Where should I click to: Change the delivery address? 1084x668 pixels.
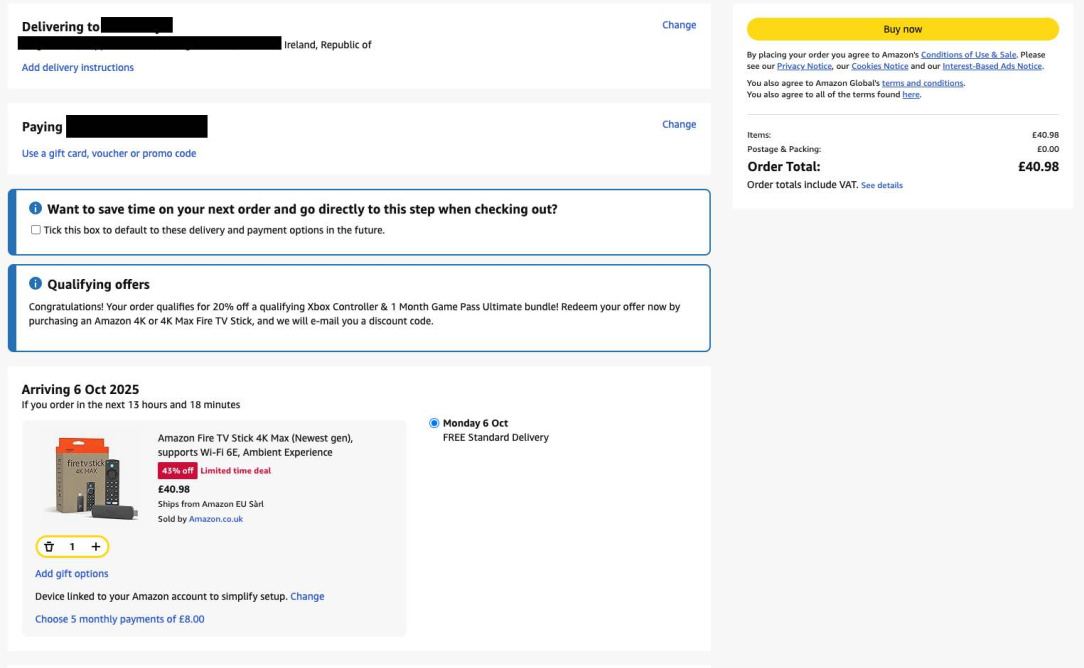[679, 25]
